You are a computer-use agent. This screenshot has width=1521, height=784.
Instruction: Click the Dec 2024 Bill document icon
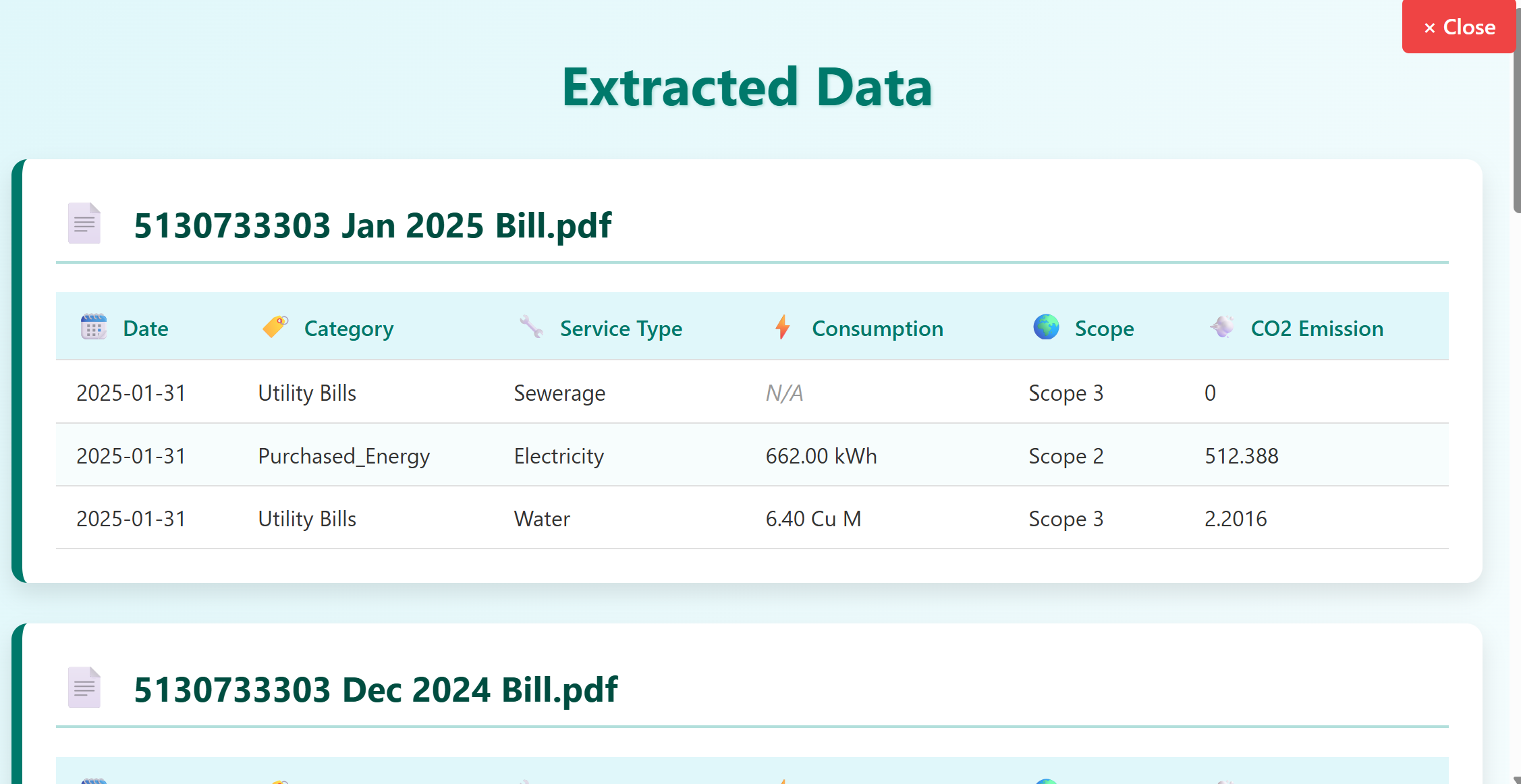tap(84, 688)
